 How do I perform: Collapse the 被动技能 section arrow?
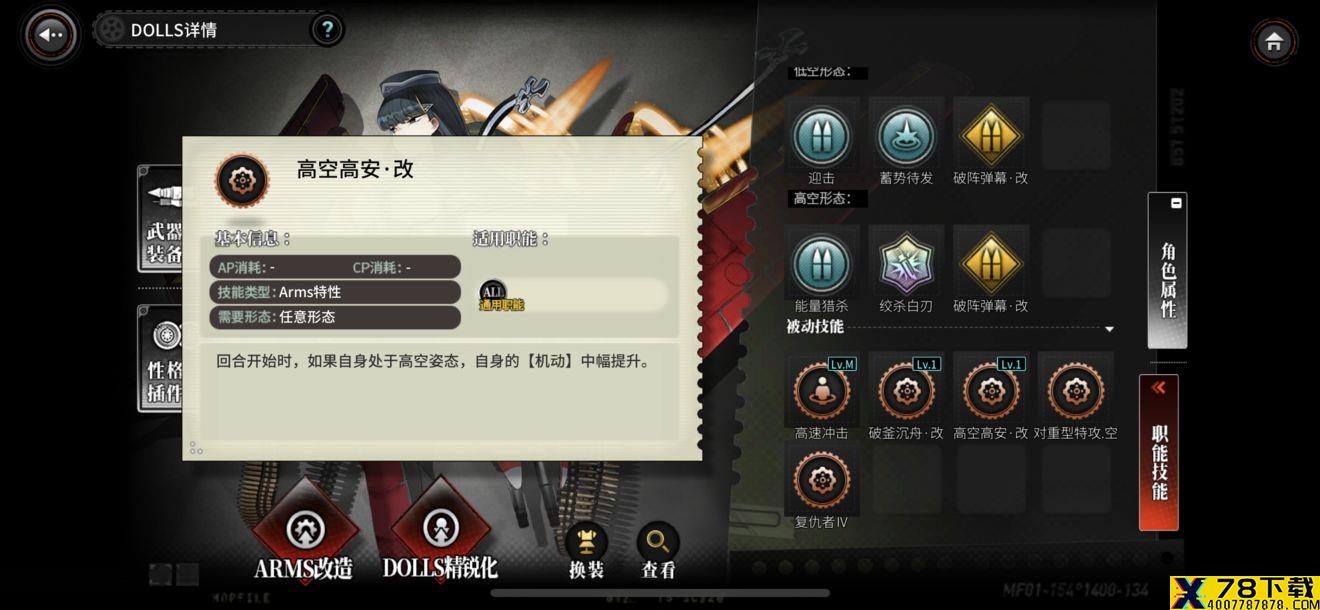point(1108,329)
